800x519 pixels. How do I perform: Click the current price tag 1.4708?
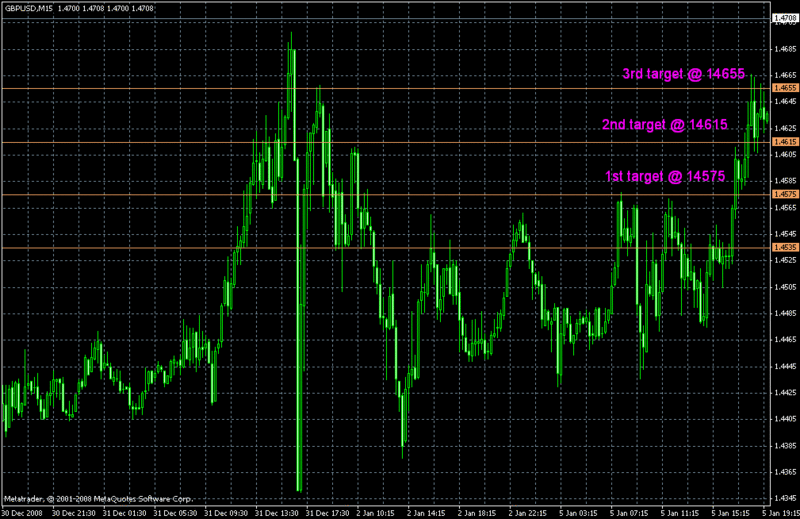pos(785,18)
